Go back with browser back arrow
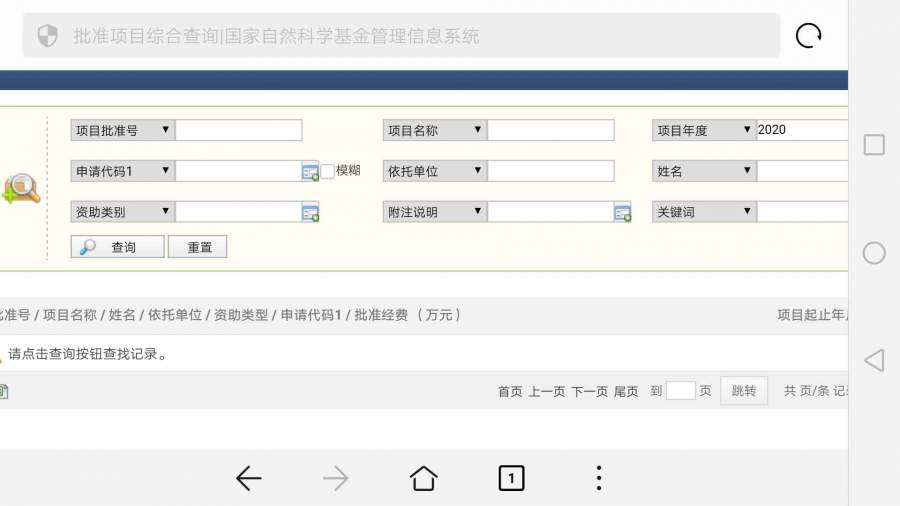The image size is (900, 506). 249,478
